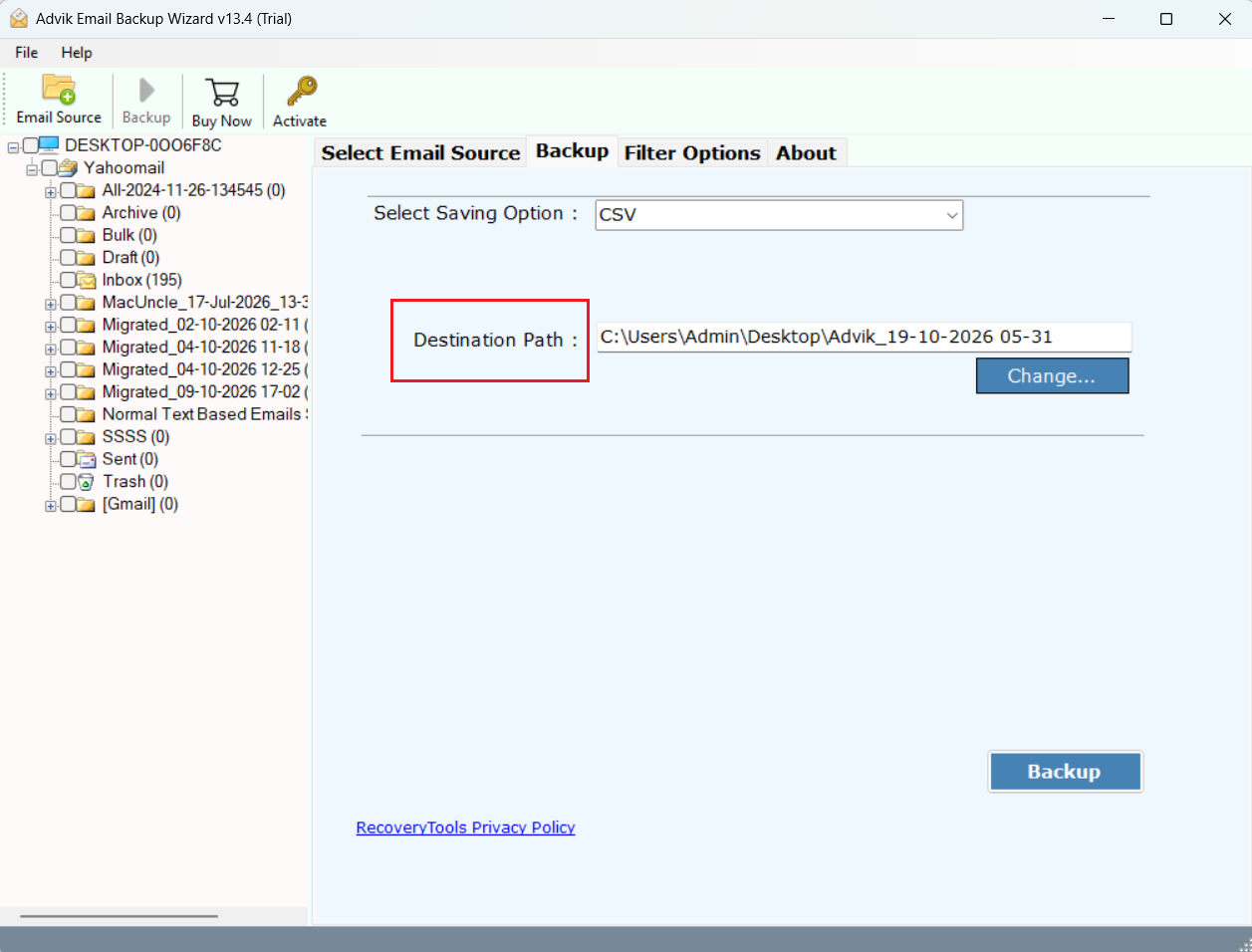The image size is (1252, 952).
Task: Click the MacUncle_17-Jul-2026 folder icon
Action: click(x=87, y=303)
